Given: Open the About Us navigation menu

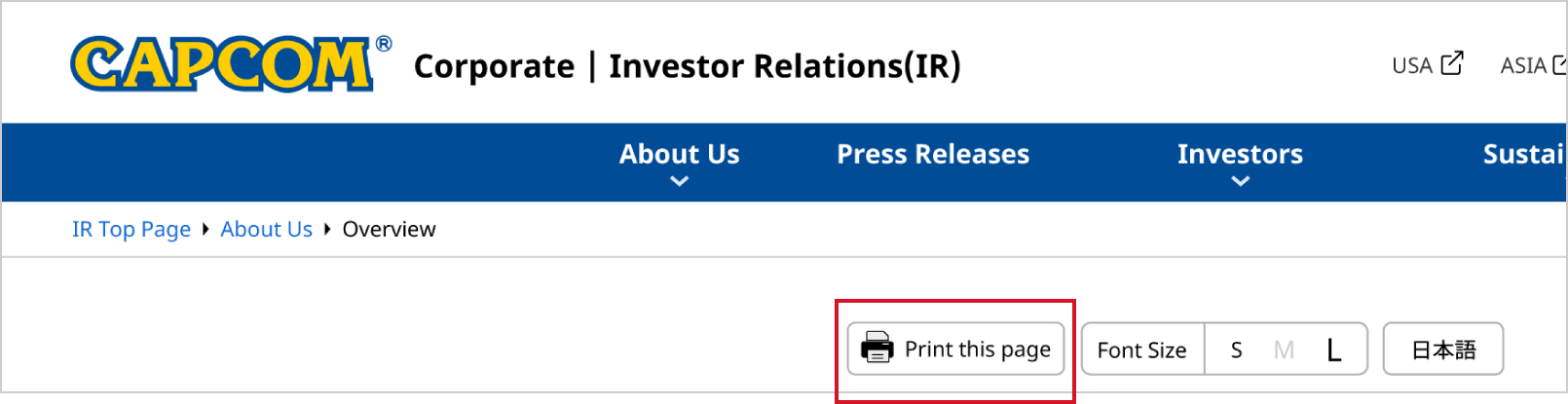Looking at the screenshot, I should (680, 154).
